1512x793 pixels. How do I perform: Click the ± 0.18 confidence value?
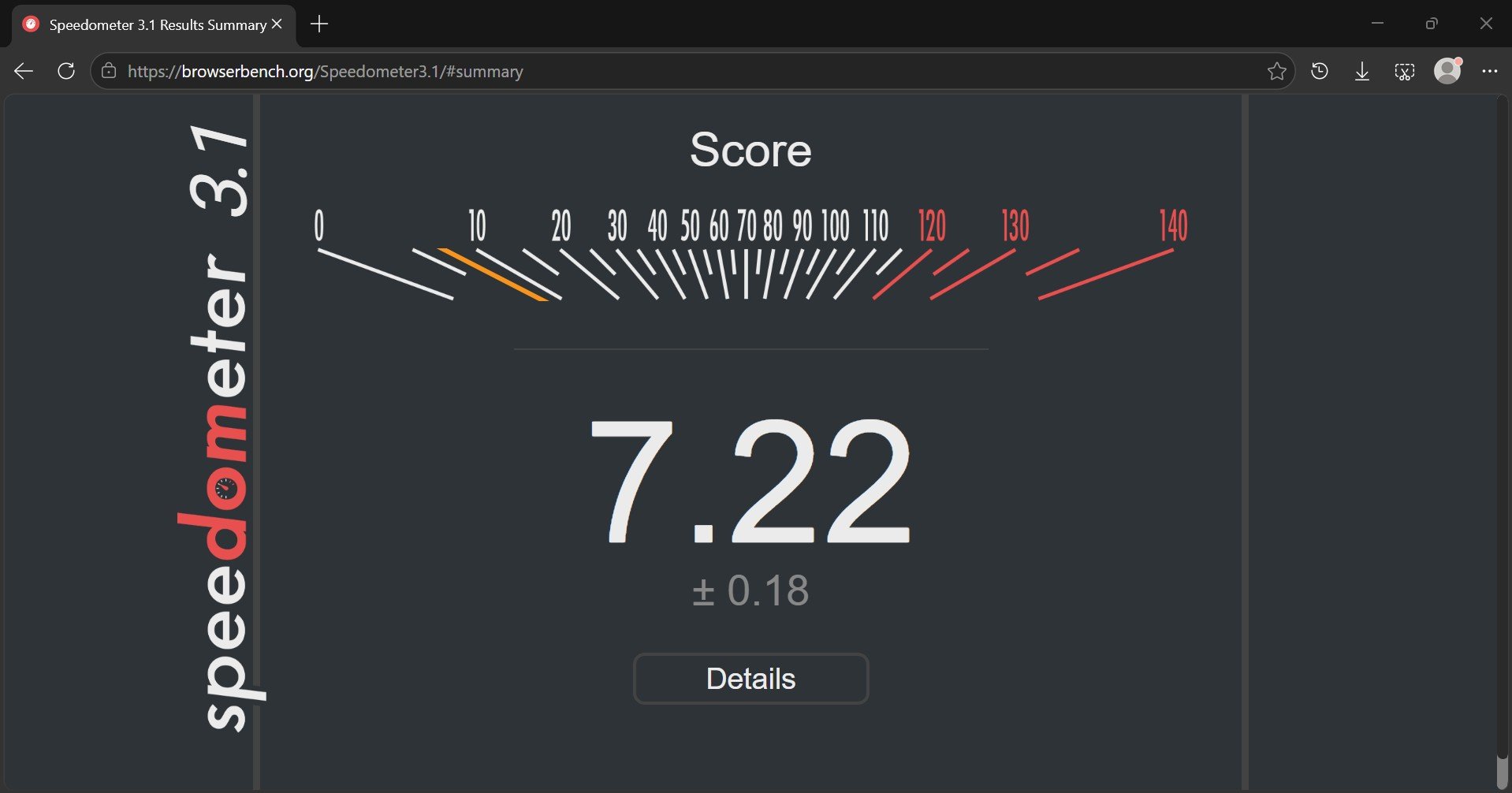(750, 590)
